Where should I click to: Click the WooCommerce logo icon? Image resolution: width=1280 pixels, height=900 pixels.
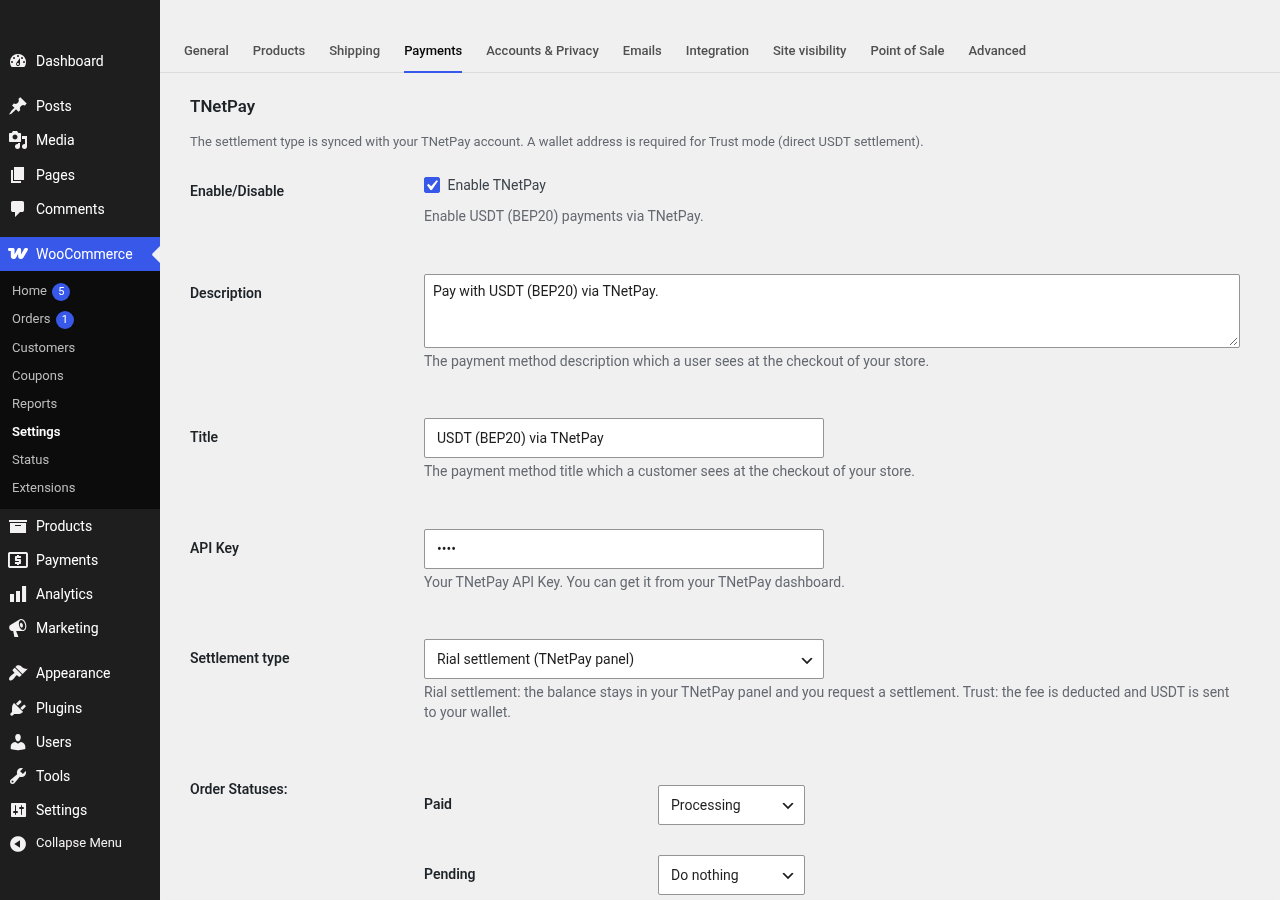tap(18, 254)
